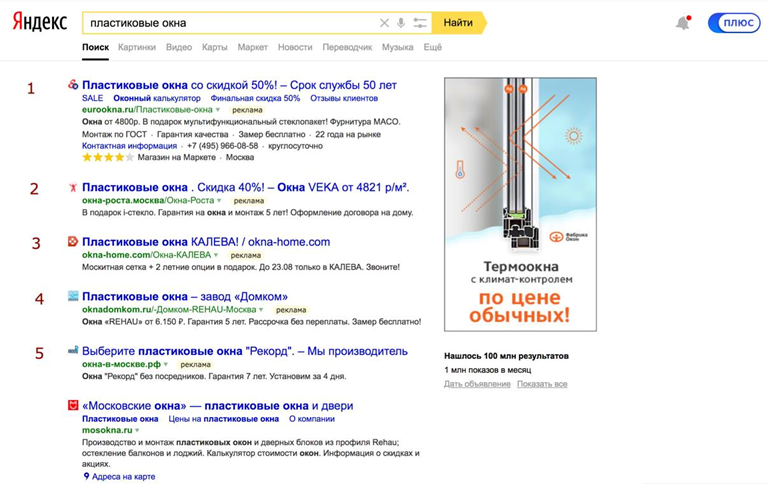Click the Термоокна banner advertisement
The image size is (769, 484).
(520, 204)
